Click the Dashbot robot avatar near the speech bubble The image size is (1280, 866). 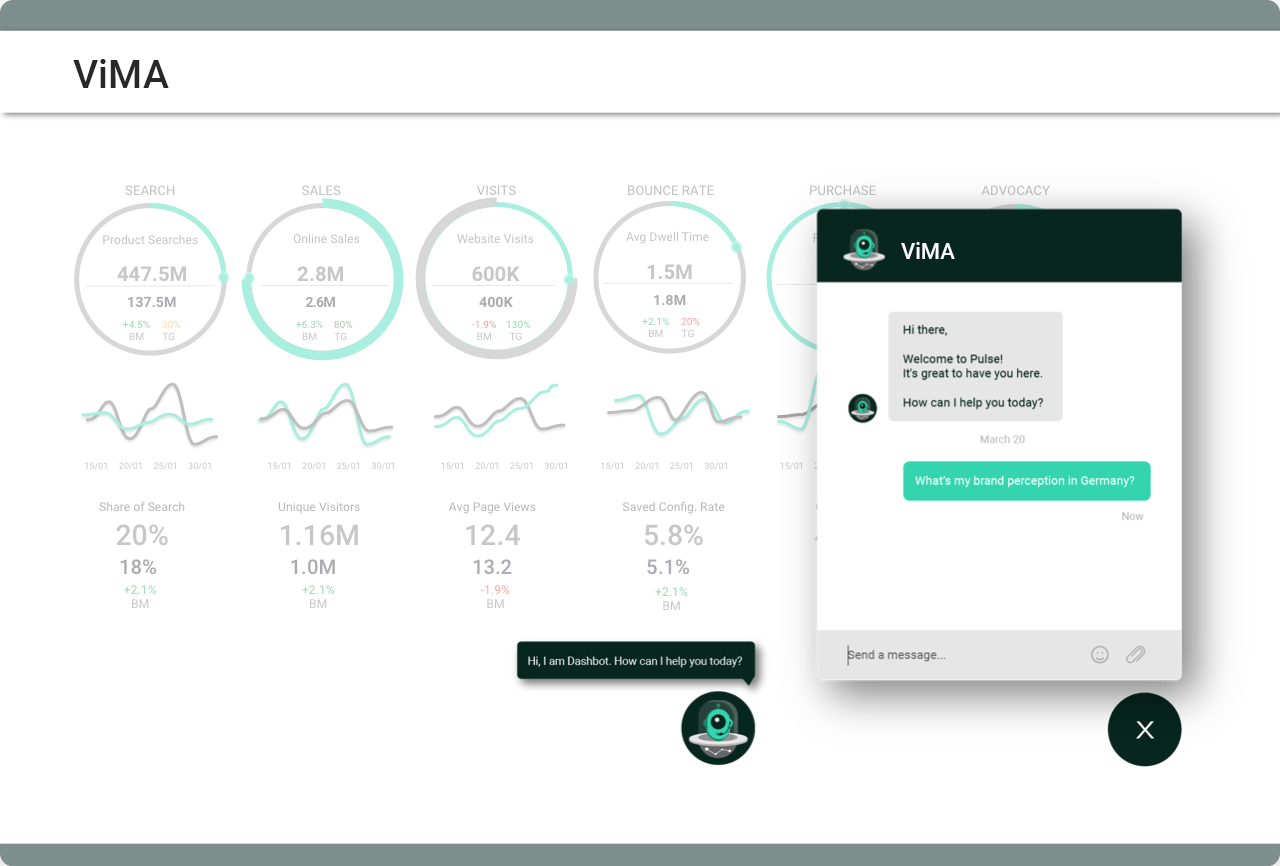tap(717, 727)
